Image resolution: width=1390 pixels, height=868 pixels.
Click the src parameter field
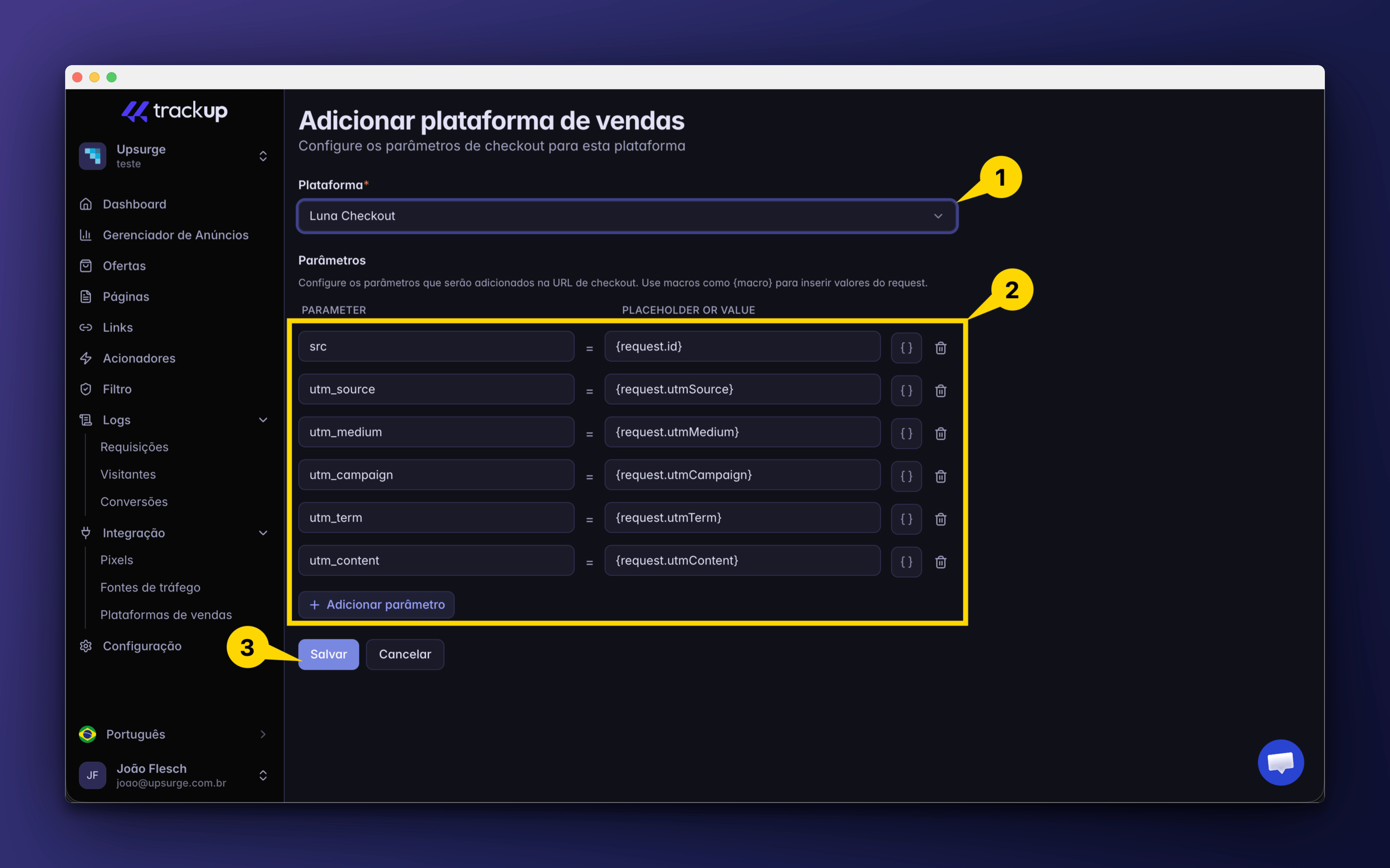[x=436, y=346]
